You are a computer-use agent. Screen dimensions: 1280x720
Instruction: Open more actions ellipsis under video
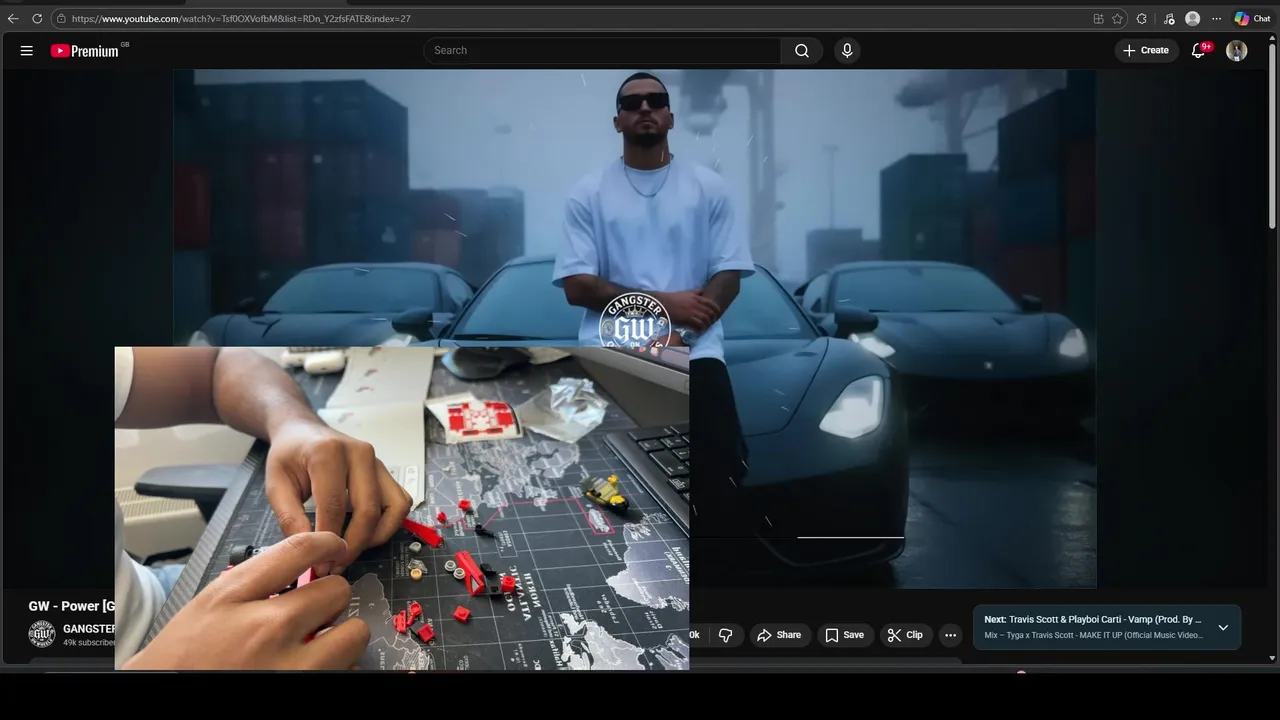(950, 635)
